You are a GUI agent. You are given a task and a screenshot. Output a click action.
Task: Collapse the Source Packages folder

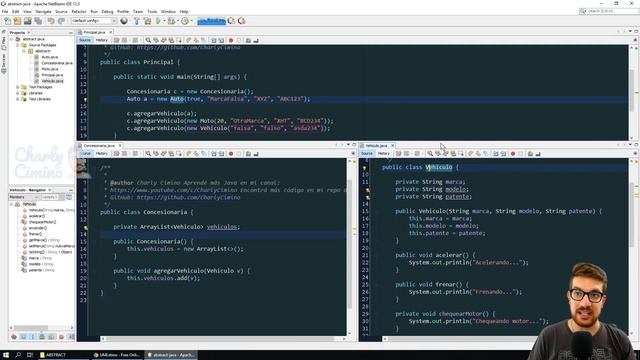pos(18,45)
